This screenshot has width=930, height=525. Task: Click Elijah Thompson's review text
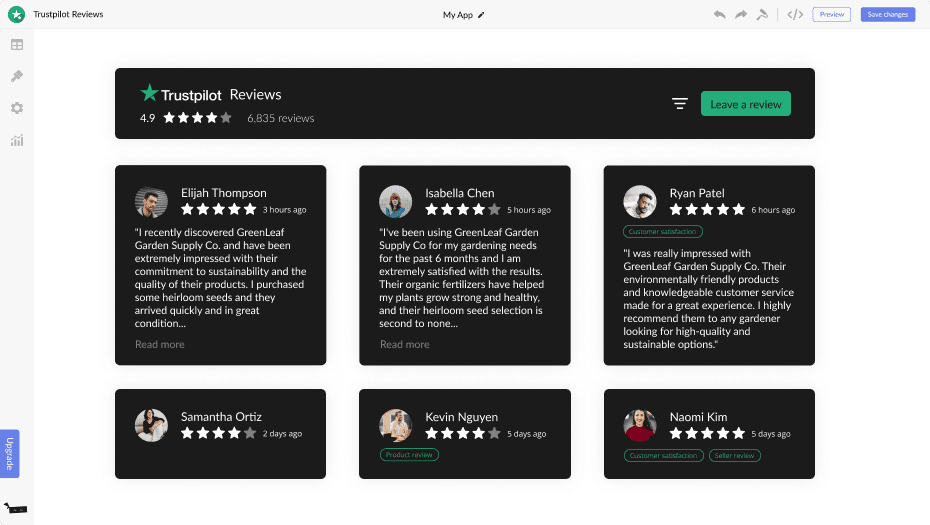tap(221, 278)
